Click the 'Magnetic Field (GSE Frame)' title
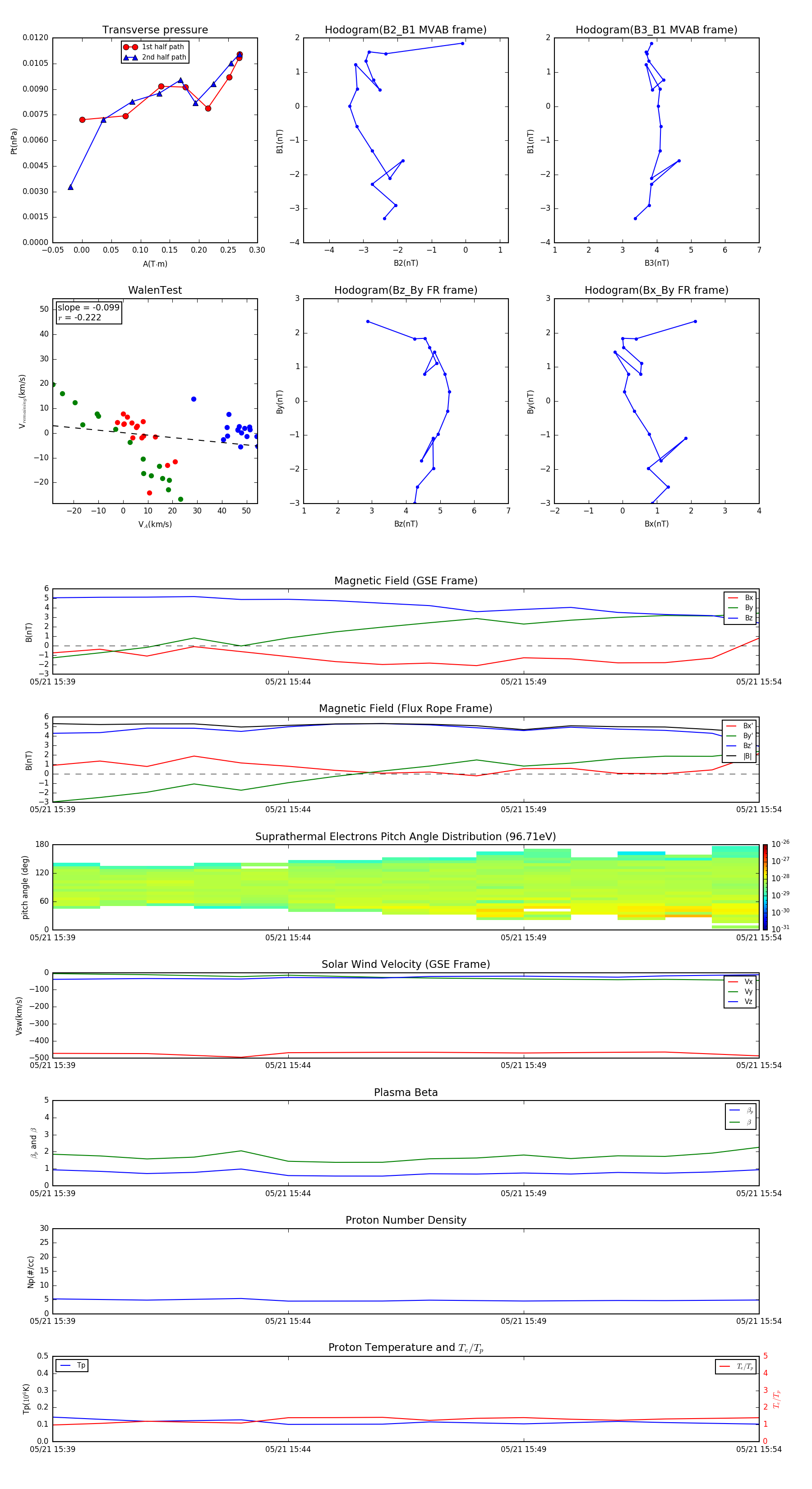 click(406, 581)
